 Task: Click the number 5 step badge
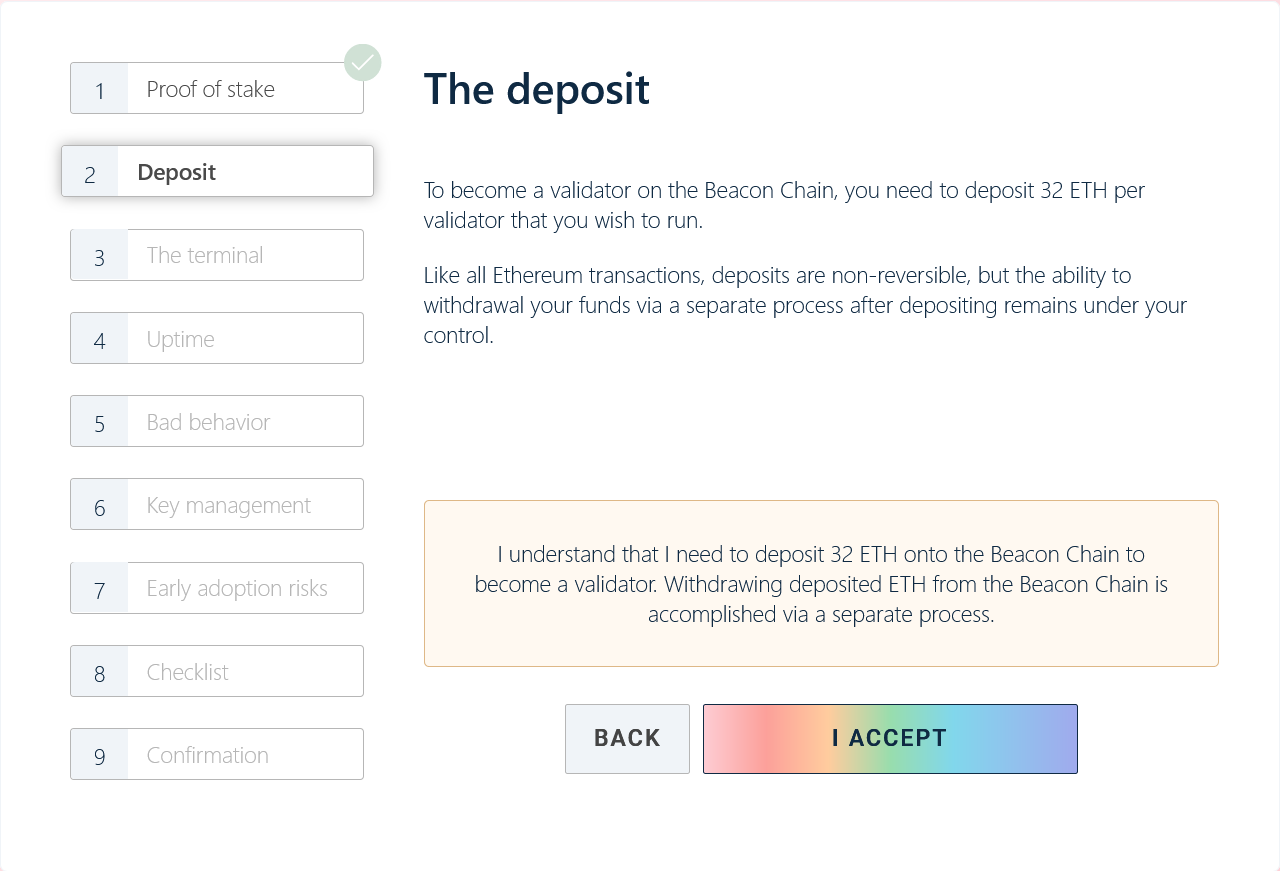pos(100,423)
